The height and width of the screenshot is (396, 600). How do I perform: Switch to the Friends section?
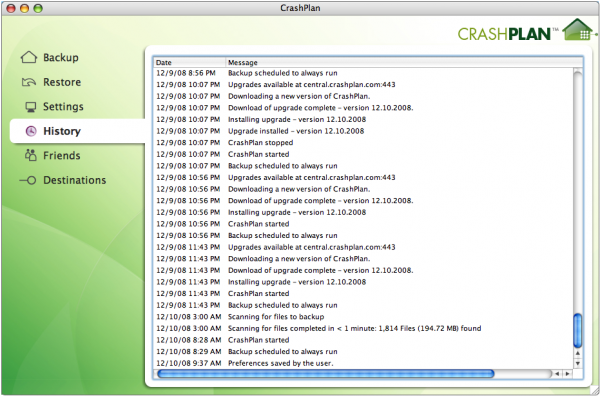click(x=62, y=156)
